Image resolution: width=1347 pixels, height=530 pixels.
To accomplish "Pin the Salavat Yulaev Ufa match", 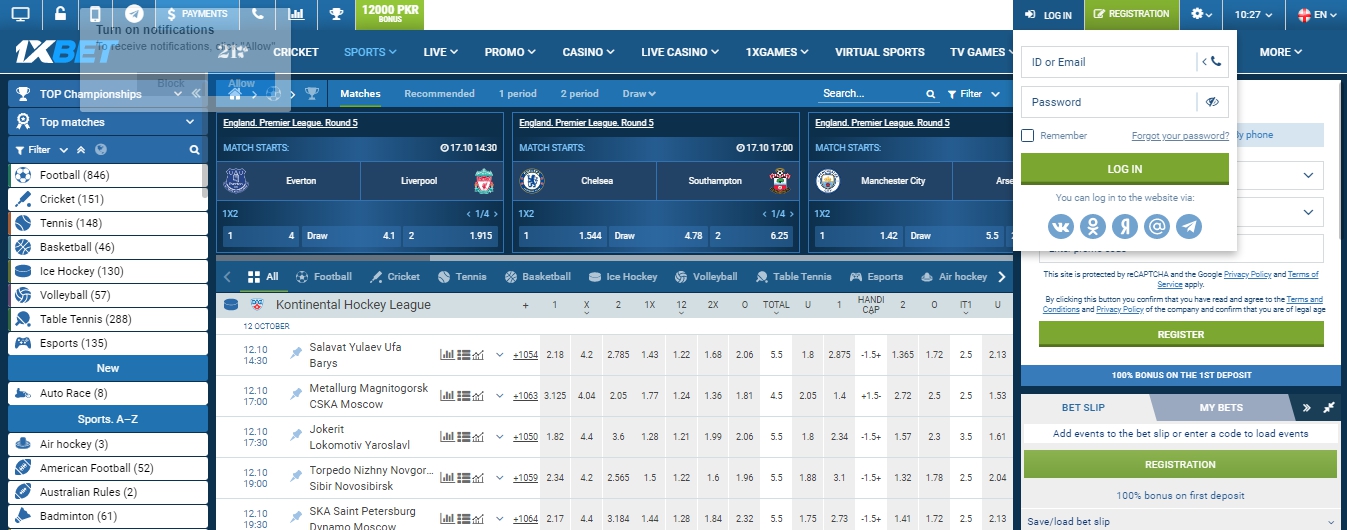I will pos(296,354).
